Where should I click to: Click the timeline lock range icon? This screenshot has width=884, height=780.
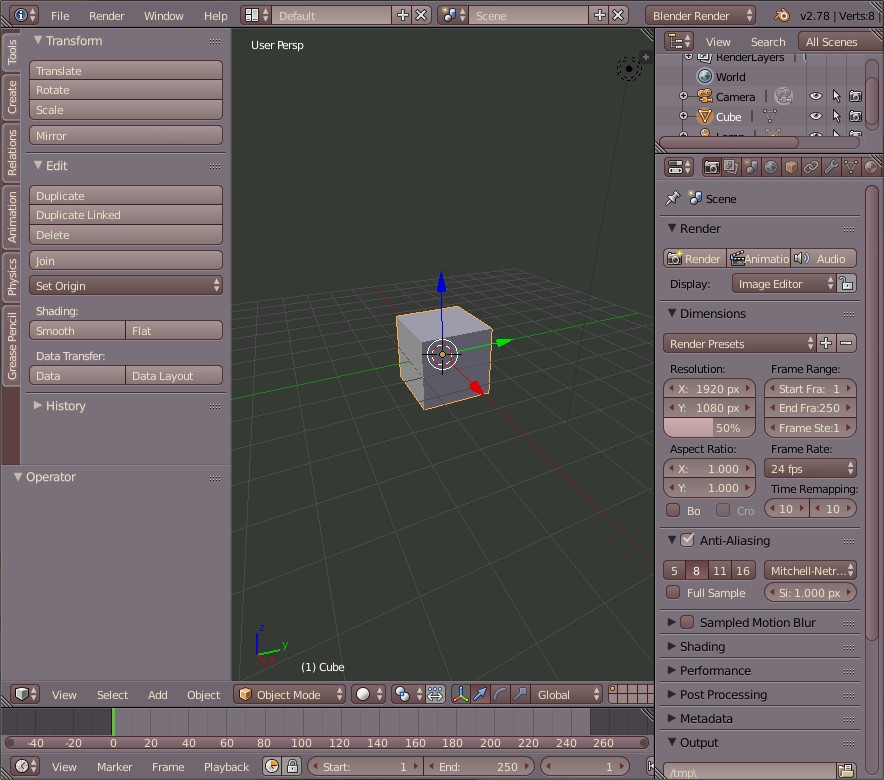point(292,767)
